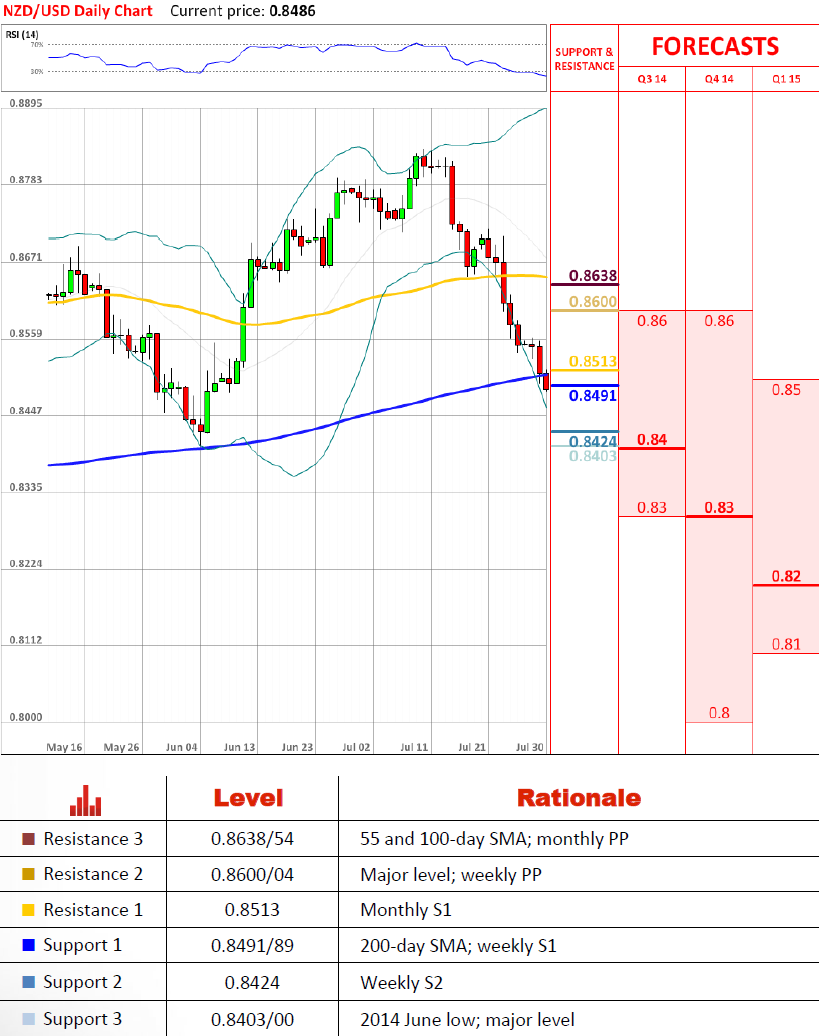Image resolution: width=819 pixels, height=1036 pixels.
Task: Click the 'Resistance 3' row label
Action: click(x=93, y=839)
